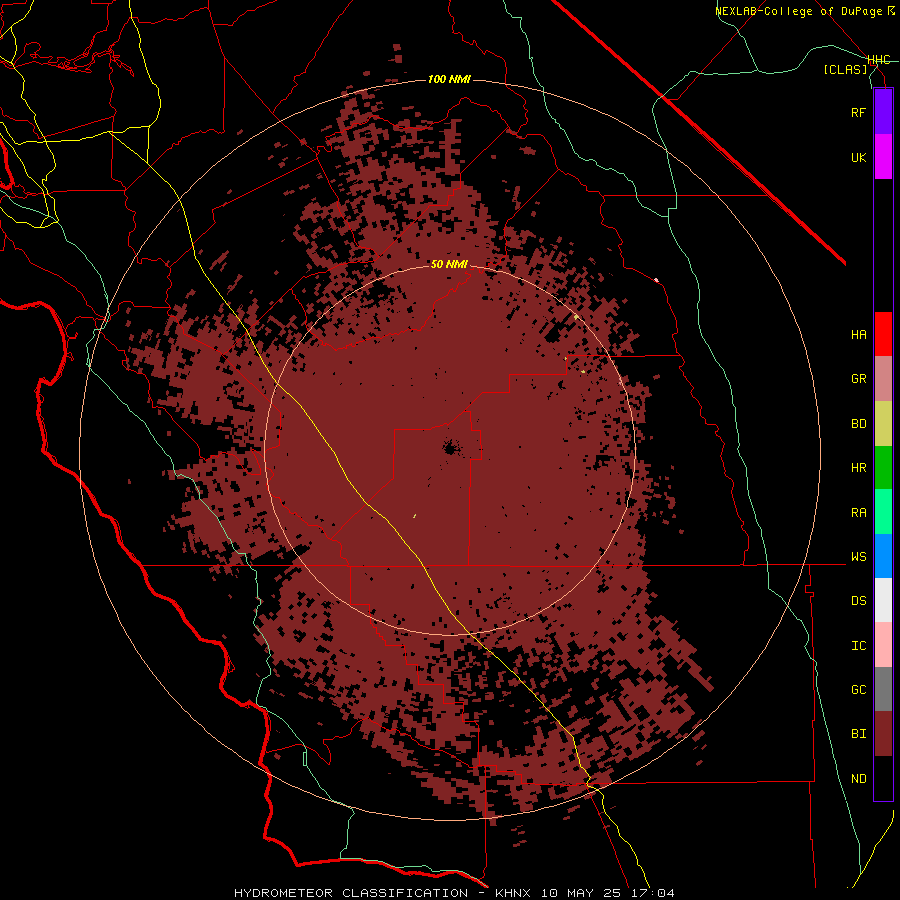This screenshot has height=900, width=900.
Task: Select the GR pink legend swatch
Action: click(883, 379)
